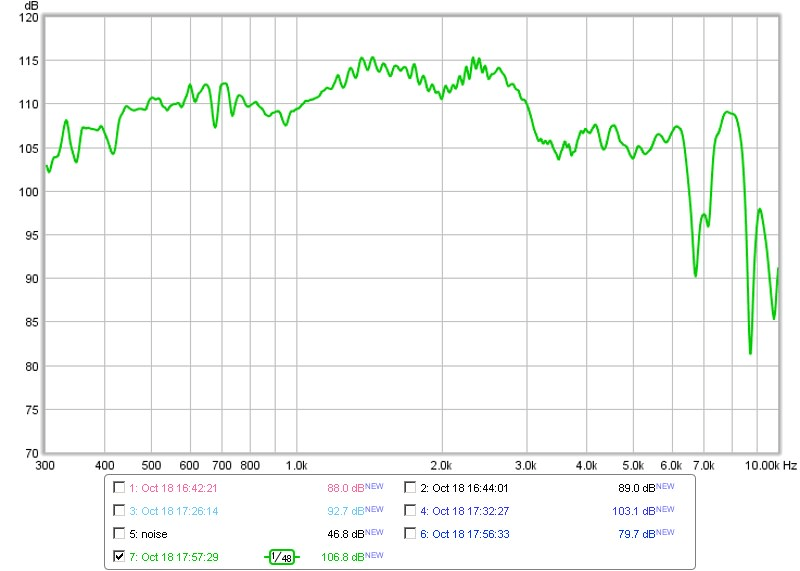This screenshot has height=571, width=800.
Task: Click the 1/48 smoothing indicator
Action: tap(282, 557)
